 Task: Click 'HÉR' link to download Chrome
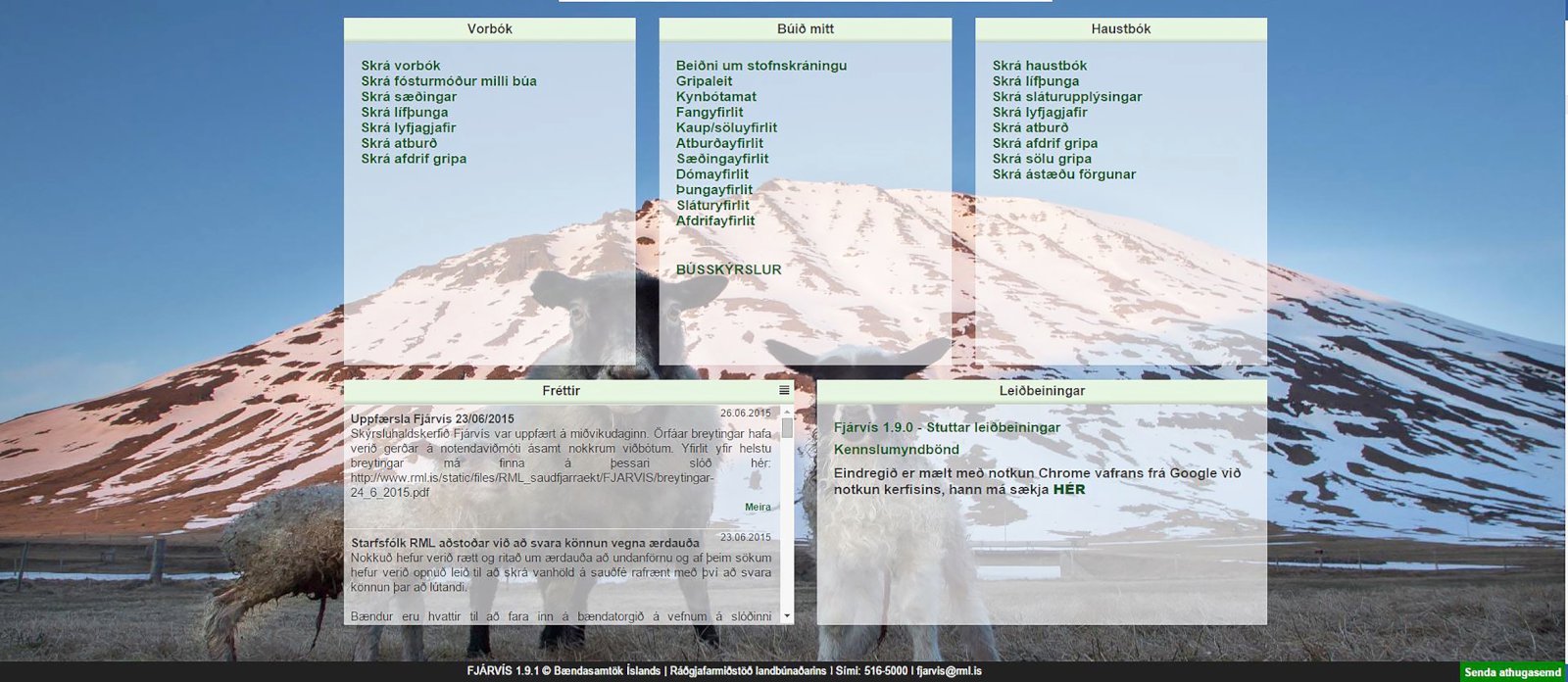point(1068,489)
